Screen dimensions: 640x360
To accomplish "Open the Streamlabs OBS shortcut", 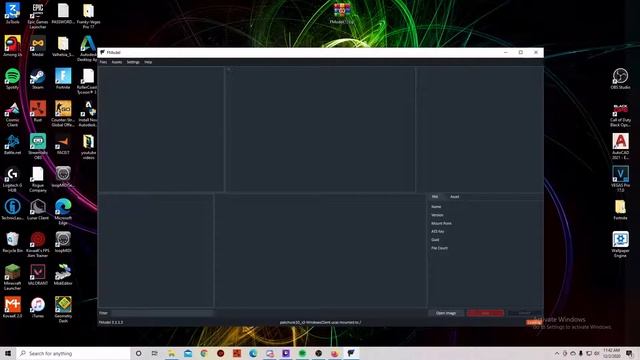I will click(x=38, y=147).
